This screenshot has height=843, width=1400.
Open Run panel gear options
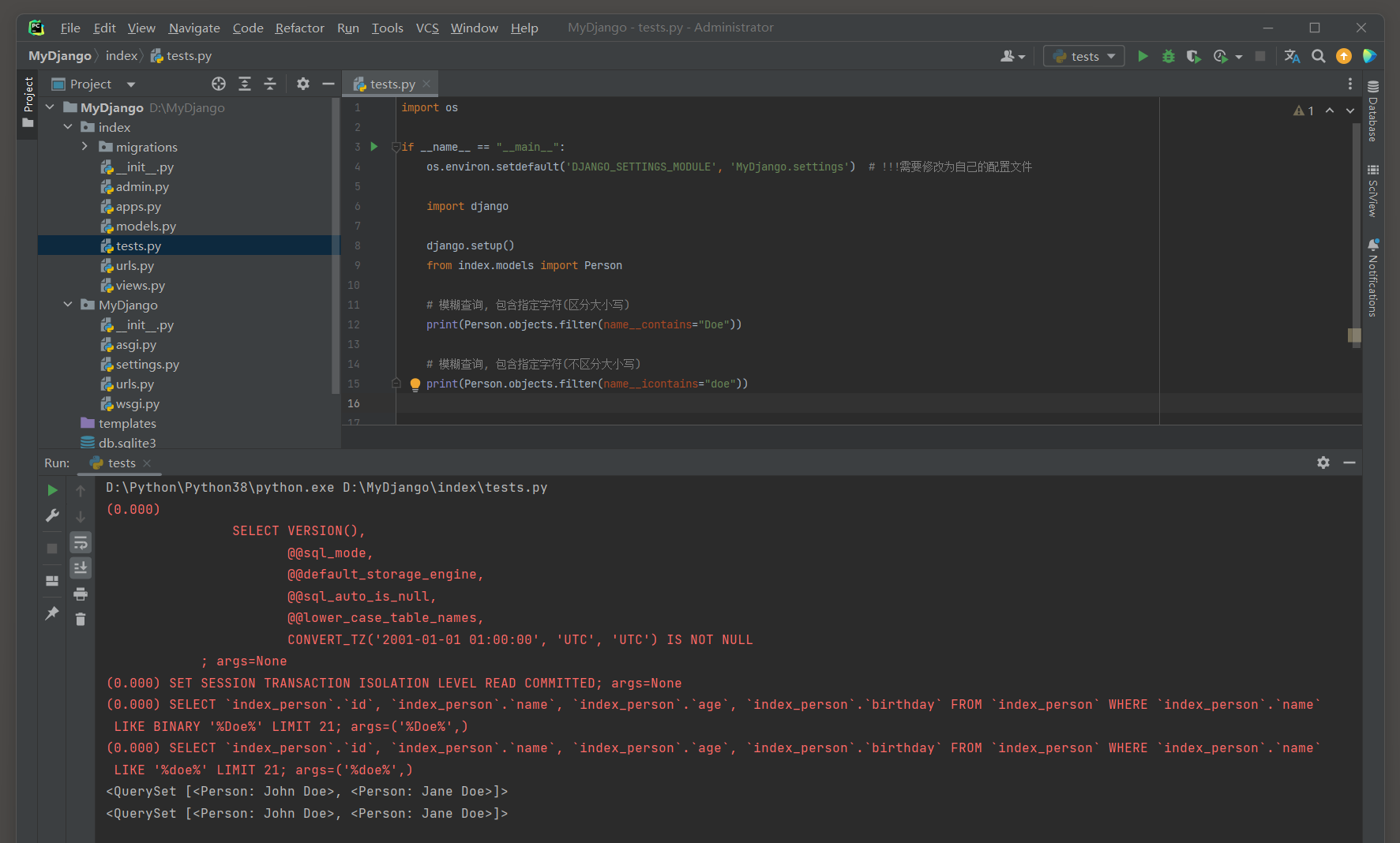point(1323,463)
